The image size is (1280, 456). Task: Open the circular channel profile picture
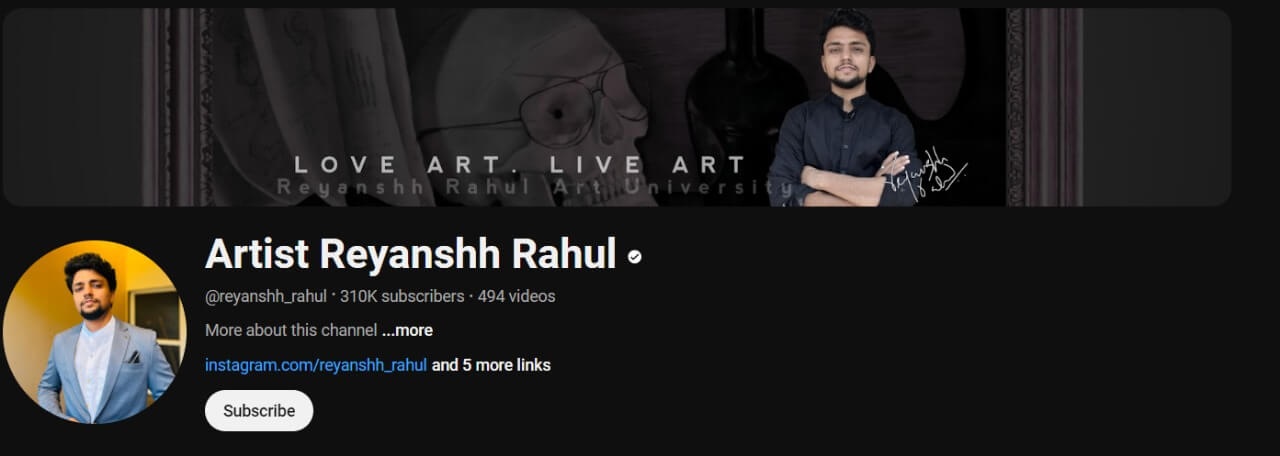[94, 332]
